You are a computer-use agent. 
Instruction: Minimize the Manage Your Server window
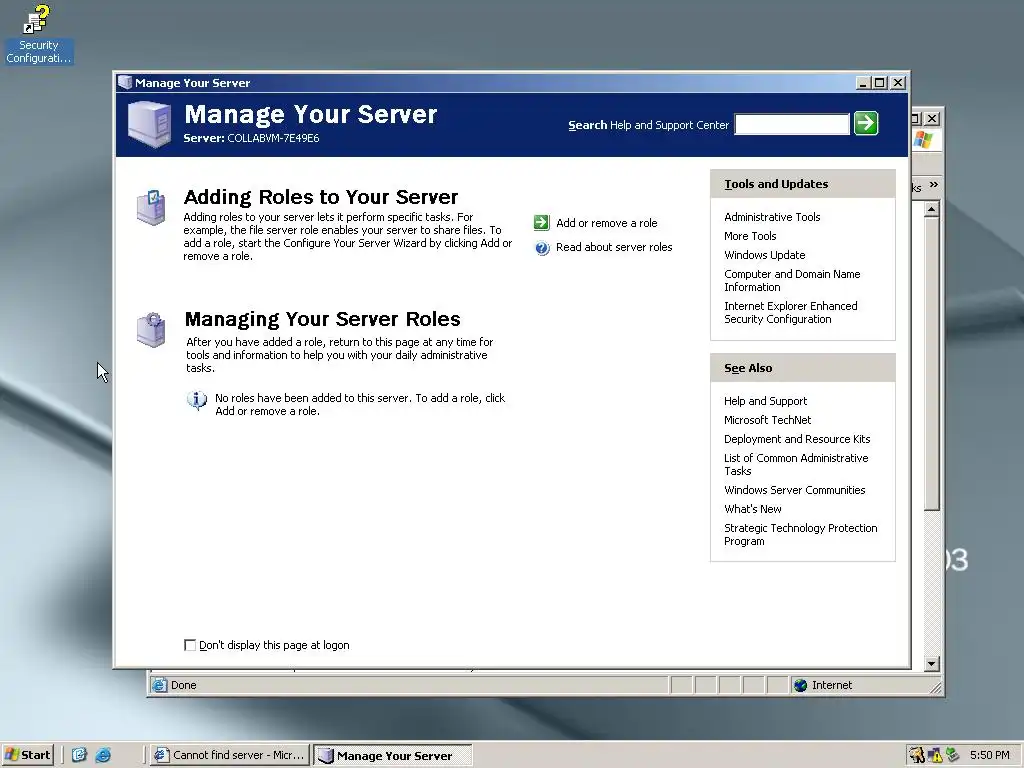tap(863, 83)
